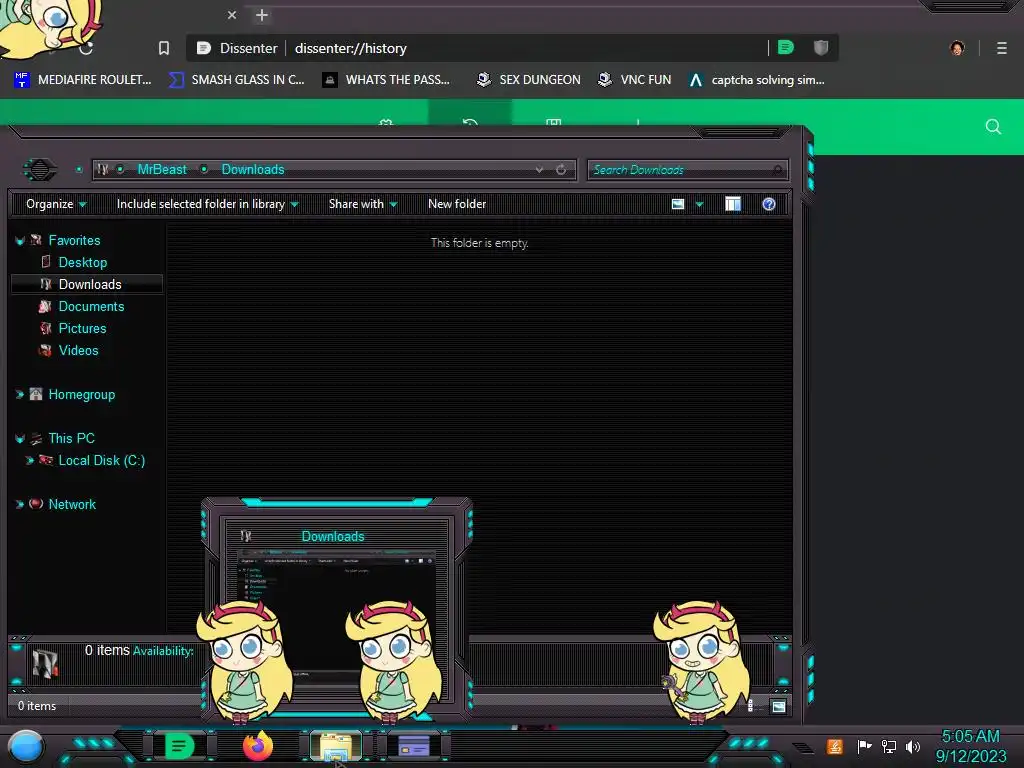
Task: Open the browser profile avatar
Action: coord(957,48)
